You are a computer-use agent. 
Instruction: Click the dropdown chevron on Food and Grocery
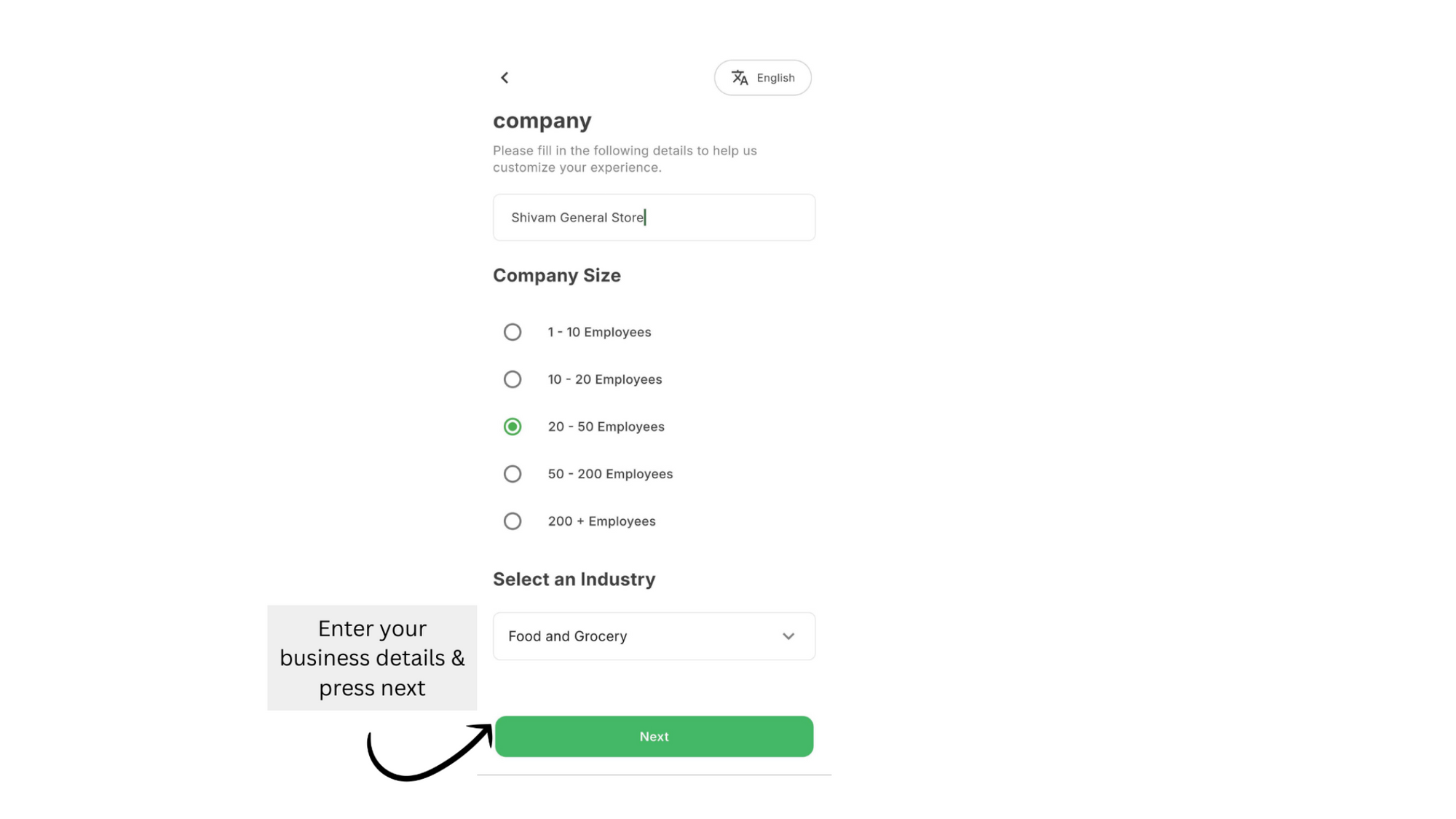(788, 636)
